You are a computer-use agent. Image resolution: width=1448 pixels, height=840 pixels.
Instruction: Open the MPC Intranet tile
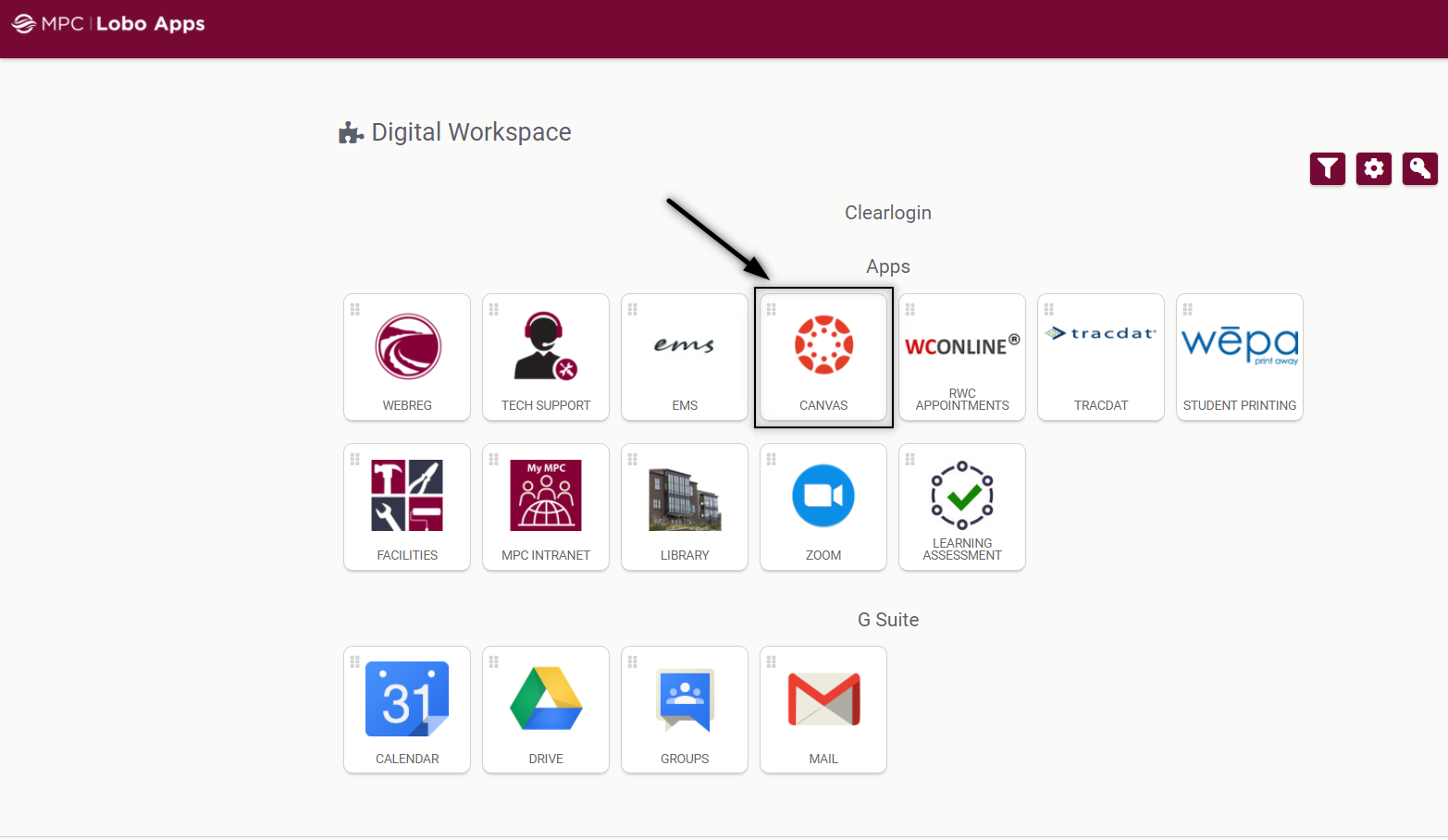pyautogui.click(x=546, y=507)
